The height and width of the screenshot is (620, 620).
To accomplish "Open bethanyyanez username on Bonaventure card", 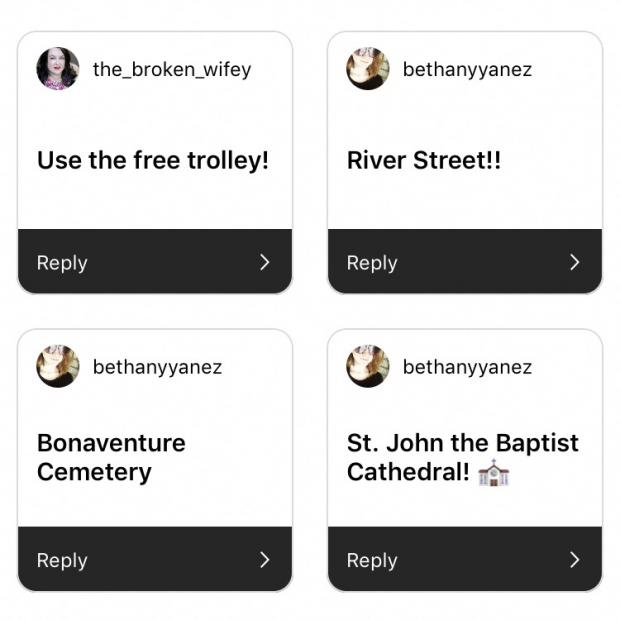I will (x=157, y=367).
